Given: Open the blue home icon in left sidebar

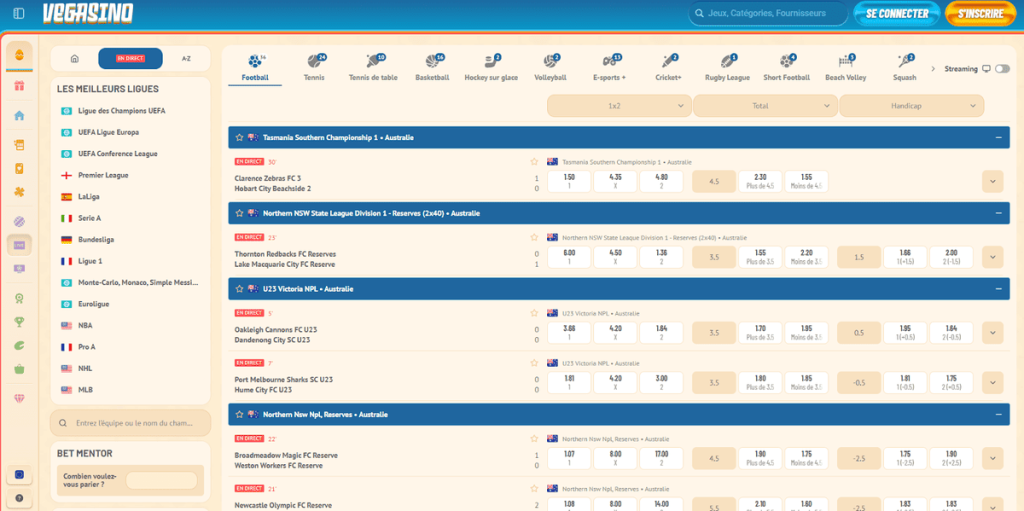Looking at the screenshot, I should pos(19,116).
